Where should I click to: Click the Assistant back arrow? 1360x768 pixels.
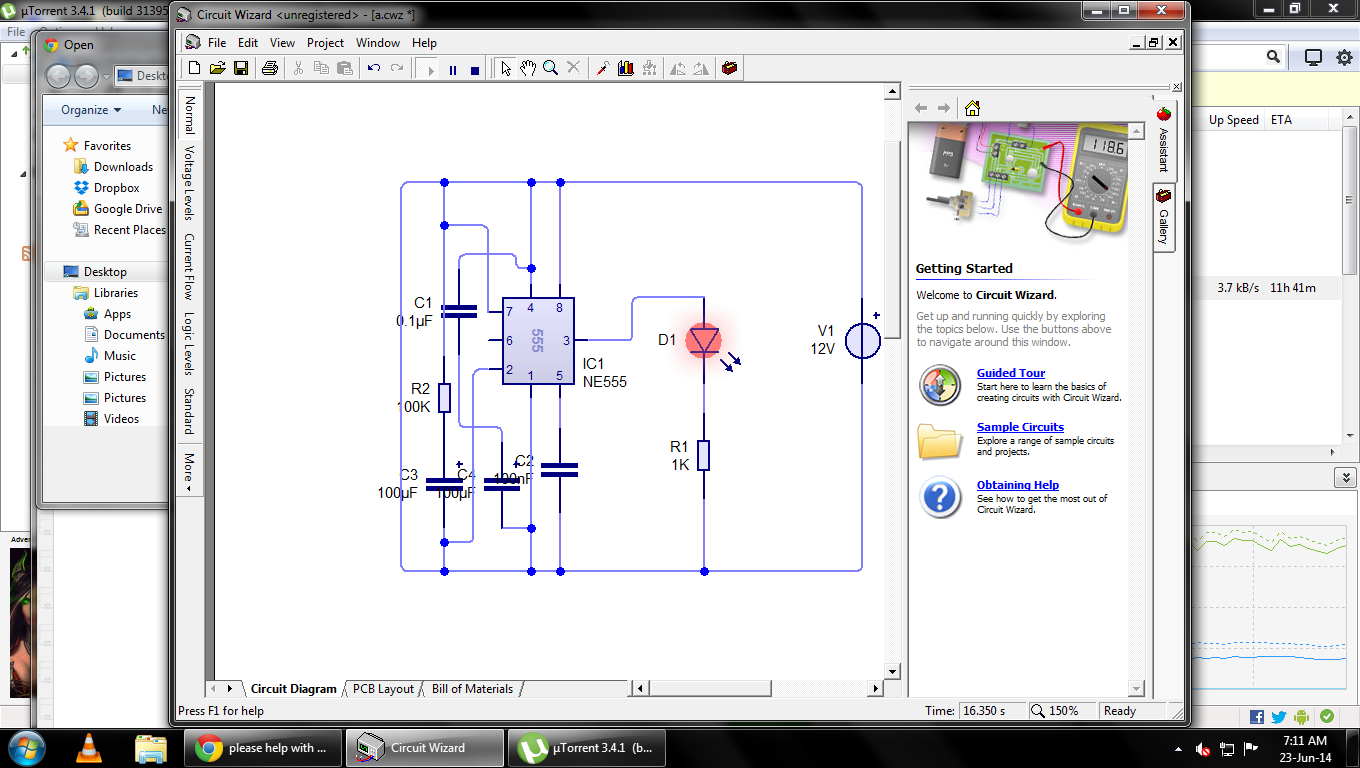click(x=921, y=108)
